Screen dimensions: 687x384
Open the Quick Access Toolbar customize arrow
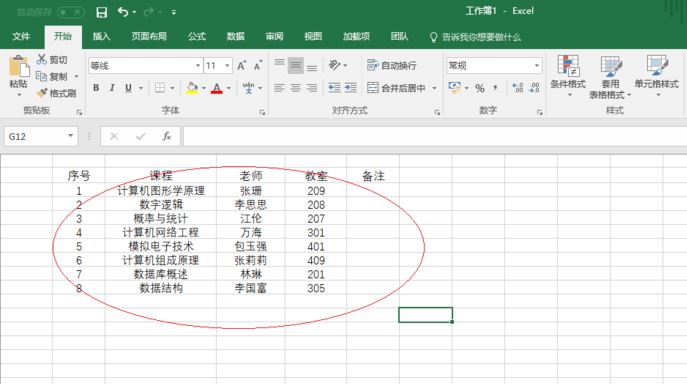point(174,13)
